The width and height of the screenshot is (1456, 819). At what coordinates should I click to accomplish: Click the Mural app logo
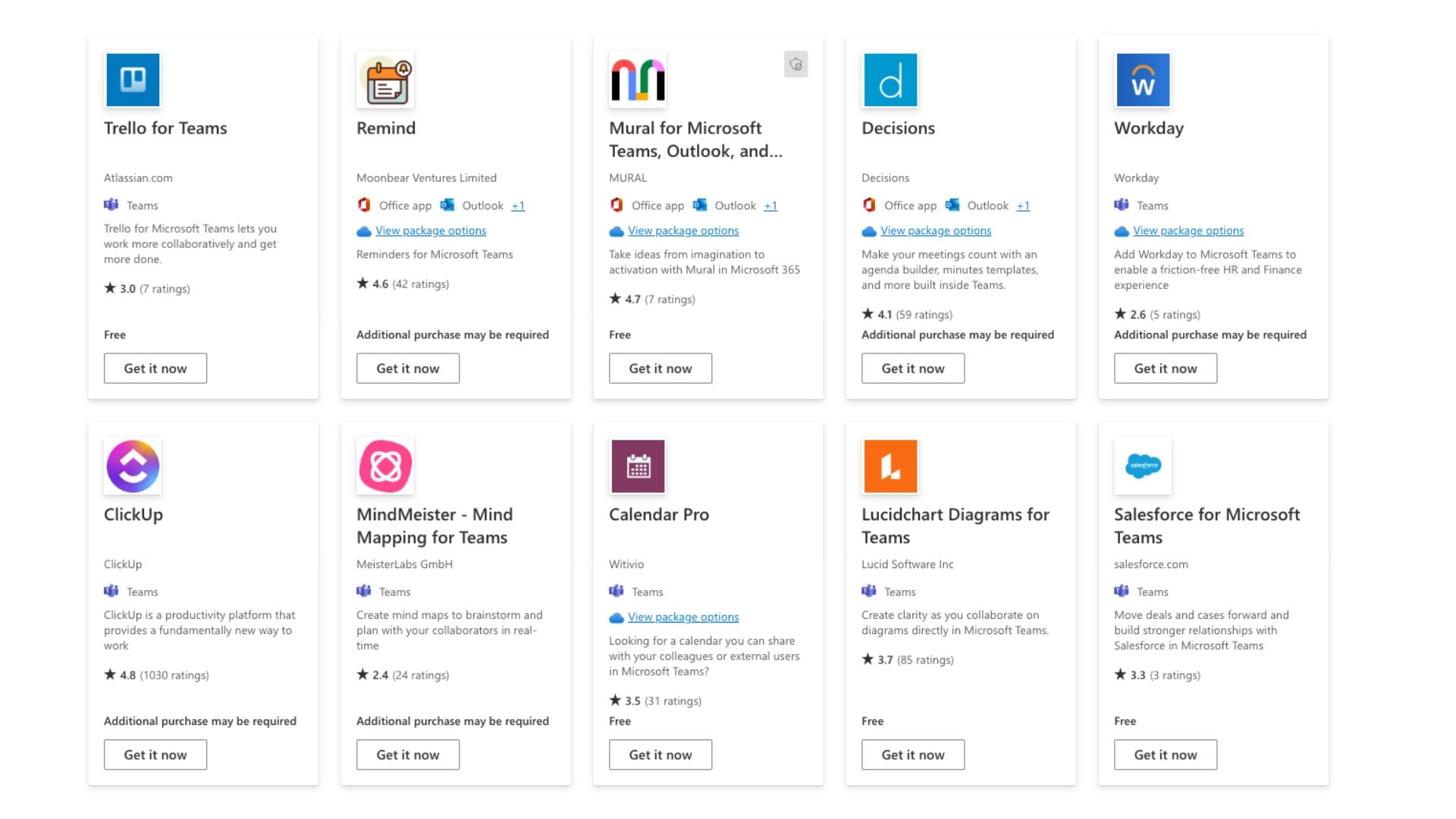(638, 80)
